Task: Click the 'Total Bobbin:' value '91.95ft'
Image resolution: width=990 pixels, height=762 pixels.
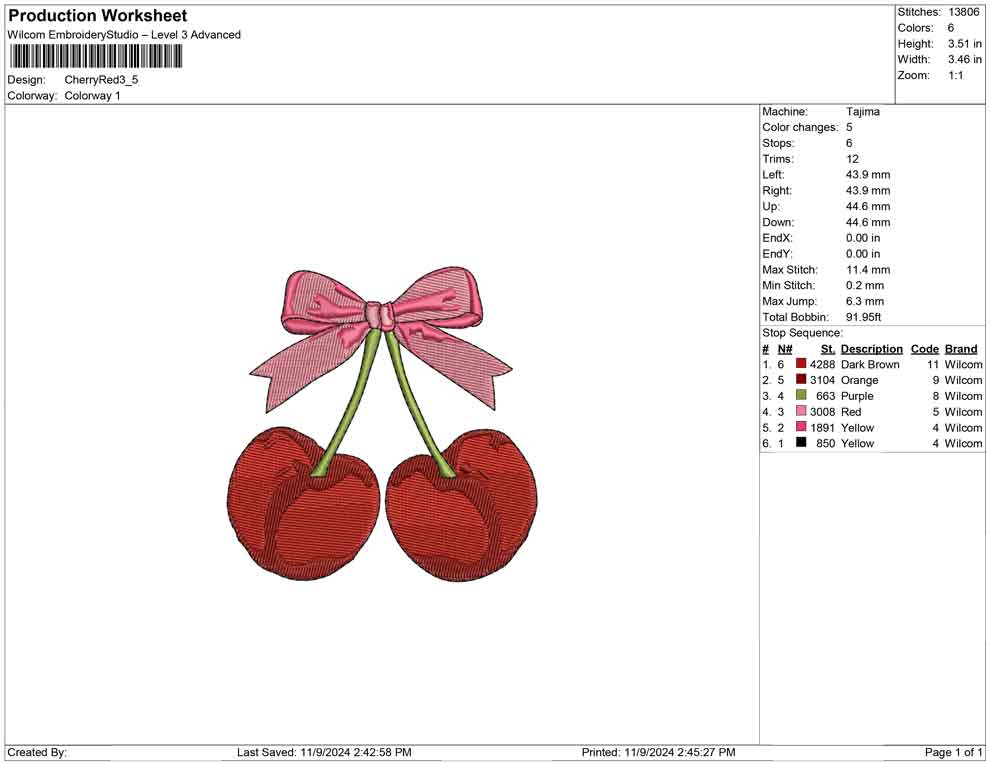Action: tap(864, 317)
